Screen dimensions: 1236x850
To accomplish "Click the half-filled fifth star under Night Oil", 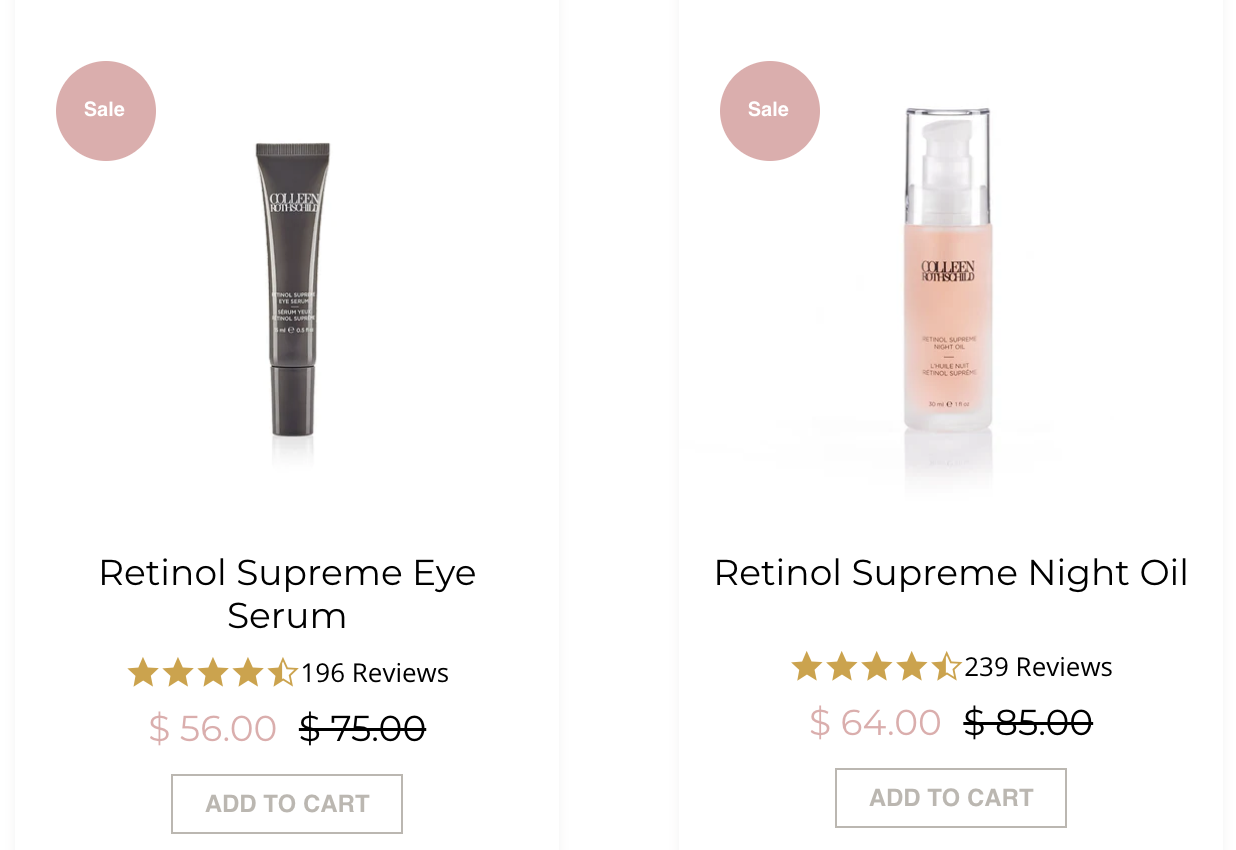I will point(946,667).
